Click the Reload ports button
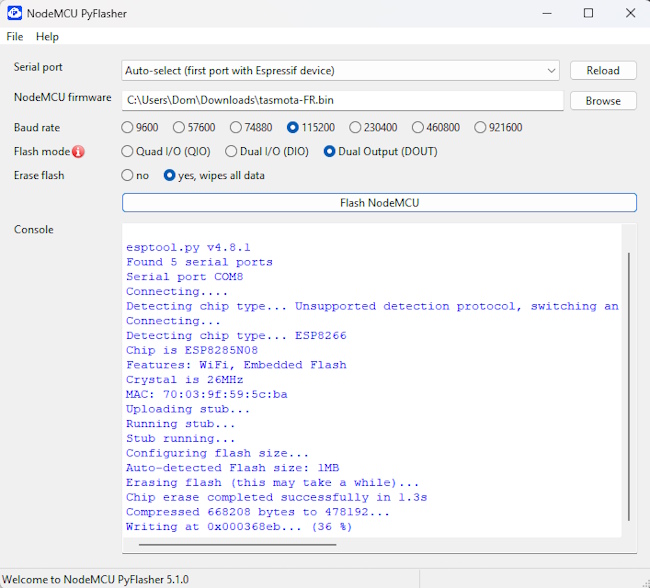Screen dimensions: 650x588 (x=603, y=70)
